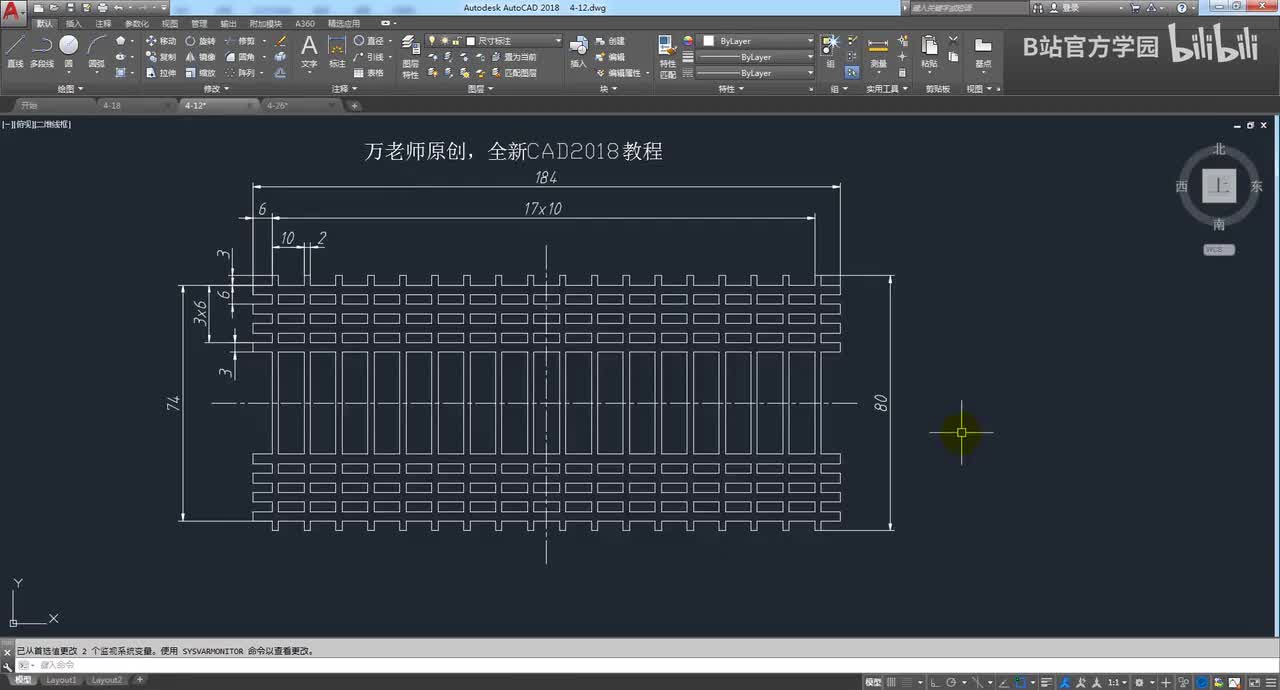Click 登录 sign-in button

pos(1070,8)
